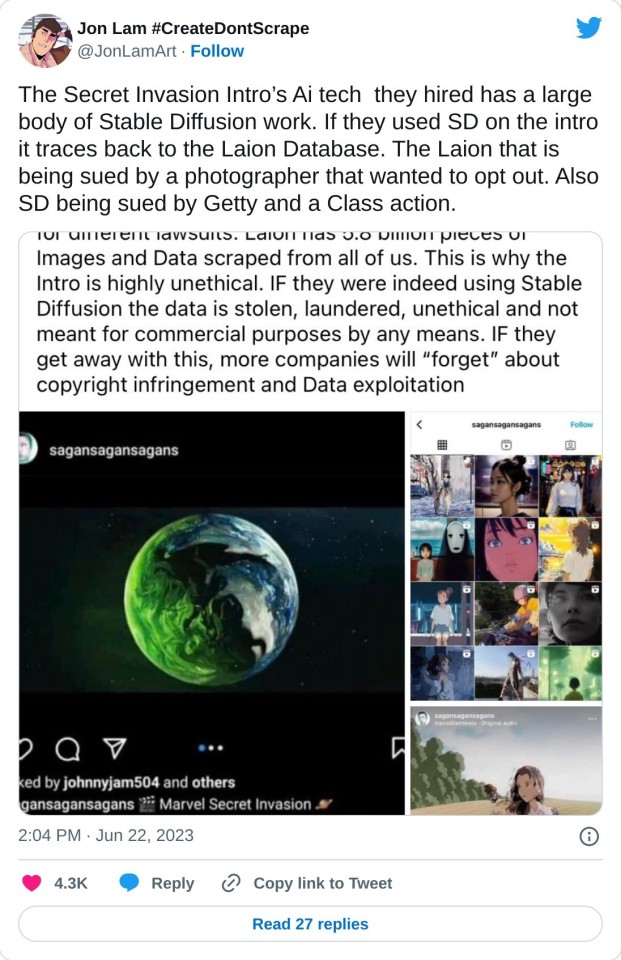Click the back chevron in Instagram profile
This screenshot has height=960, width=621.
419,424
